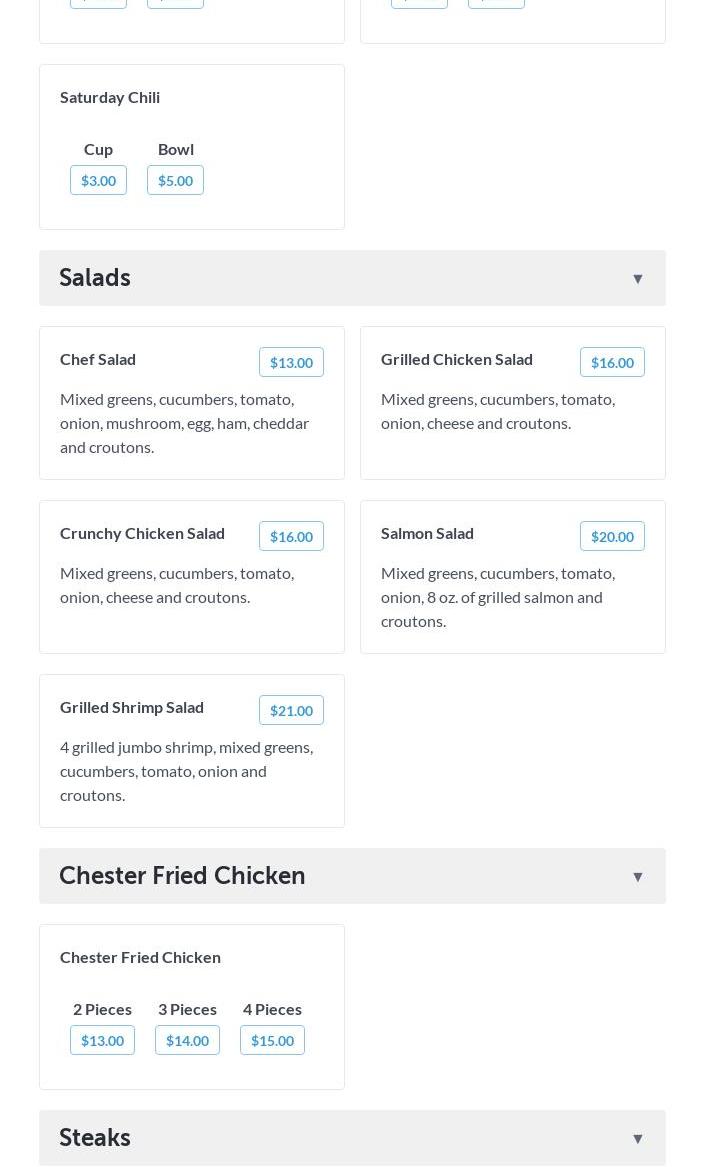Choose 4 Pieces chicken for $15.00
705x1167 pixels.
[272, 1041]
